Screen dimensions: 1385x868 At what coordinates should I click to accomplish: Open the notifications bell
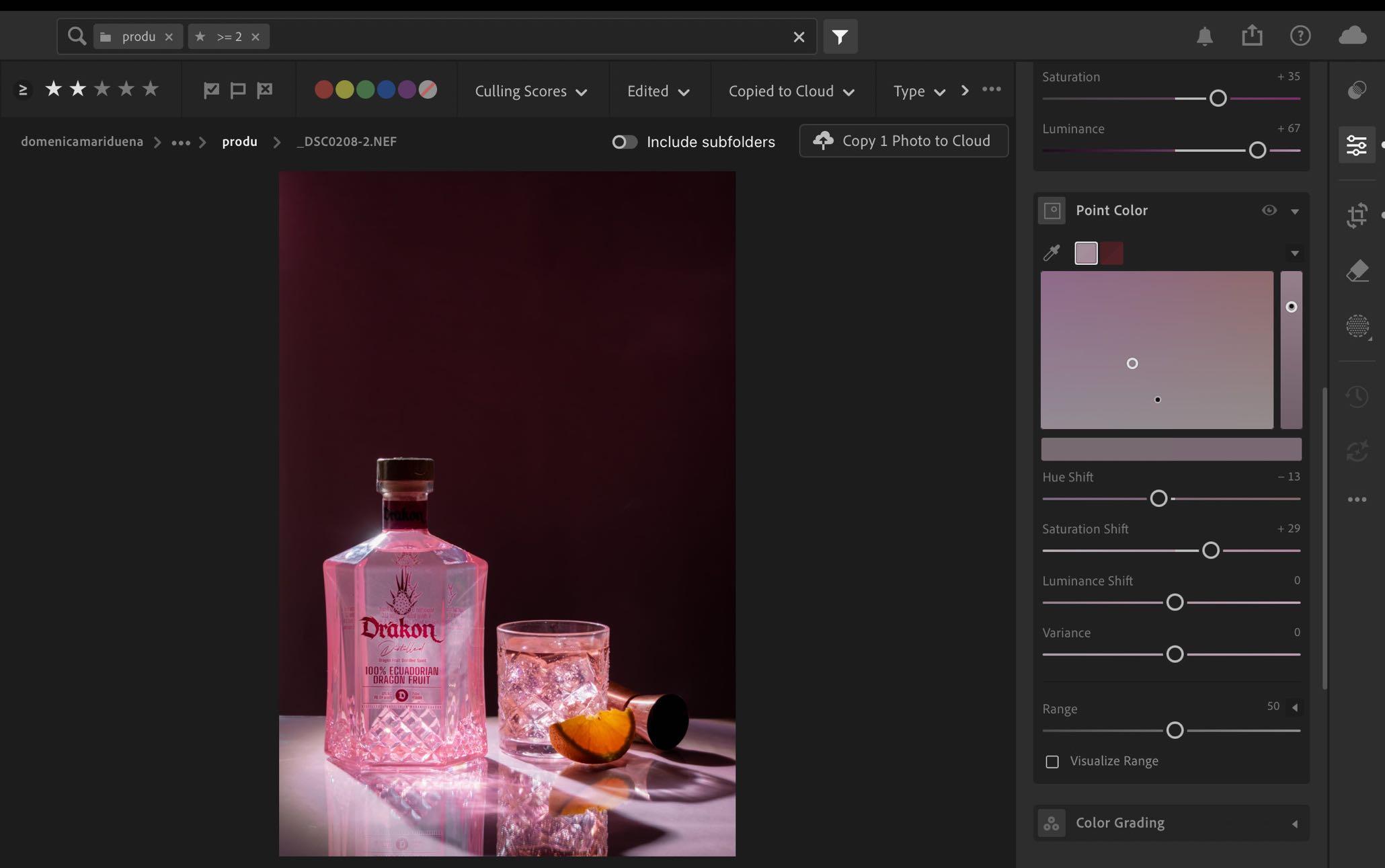[1204, 36]
